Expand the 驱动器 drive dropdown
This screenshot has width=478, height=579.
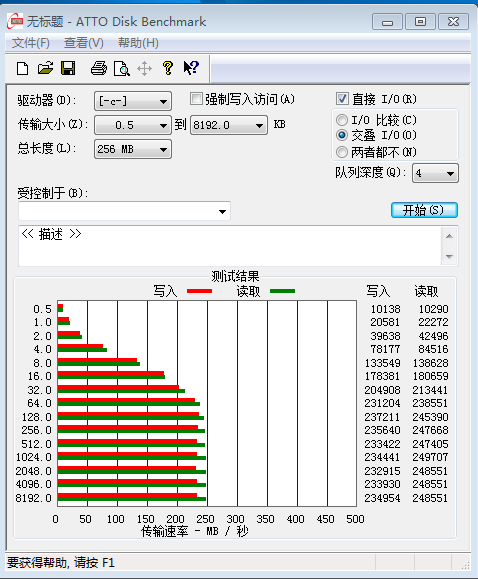coord(133,101)
